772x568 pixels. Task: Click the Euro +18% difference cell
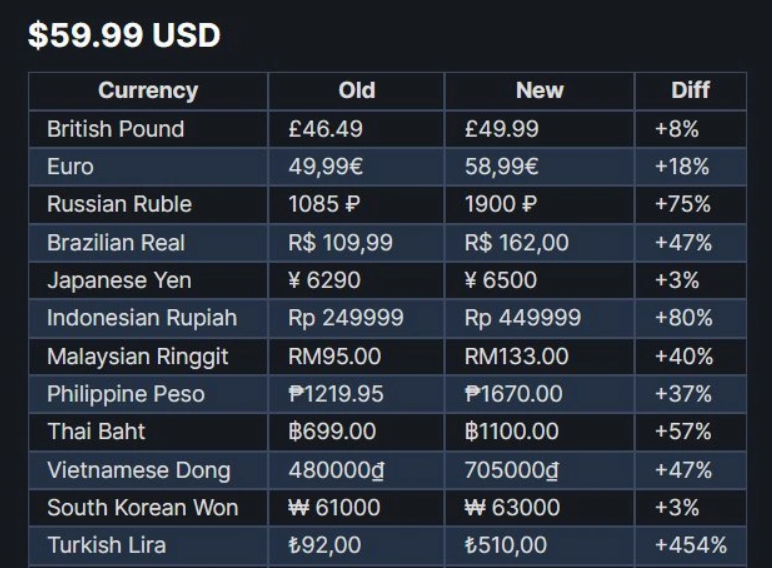tap(682, 167)
